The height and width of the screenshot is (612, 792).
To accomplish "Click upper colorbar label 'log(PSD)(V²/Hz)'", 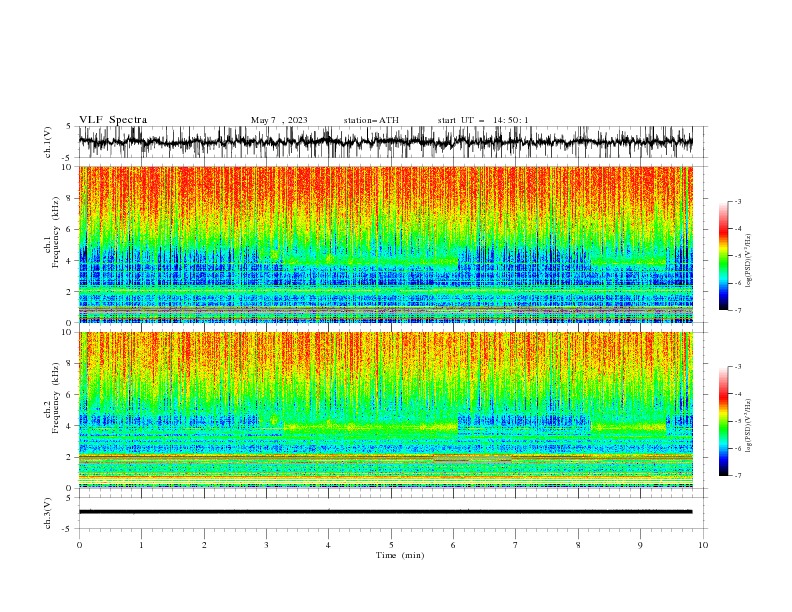I will tap(748, 261).
